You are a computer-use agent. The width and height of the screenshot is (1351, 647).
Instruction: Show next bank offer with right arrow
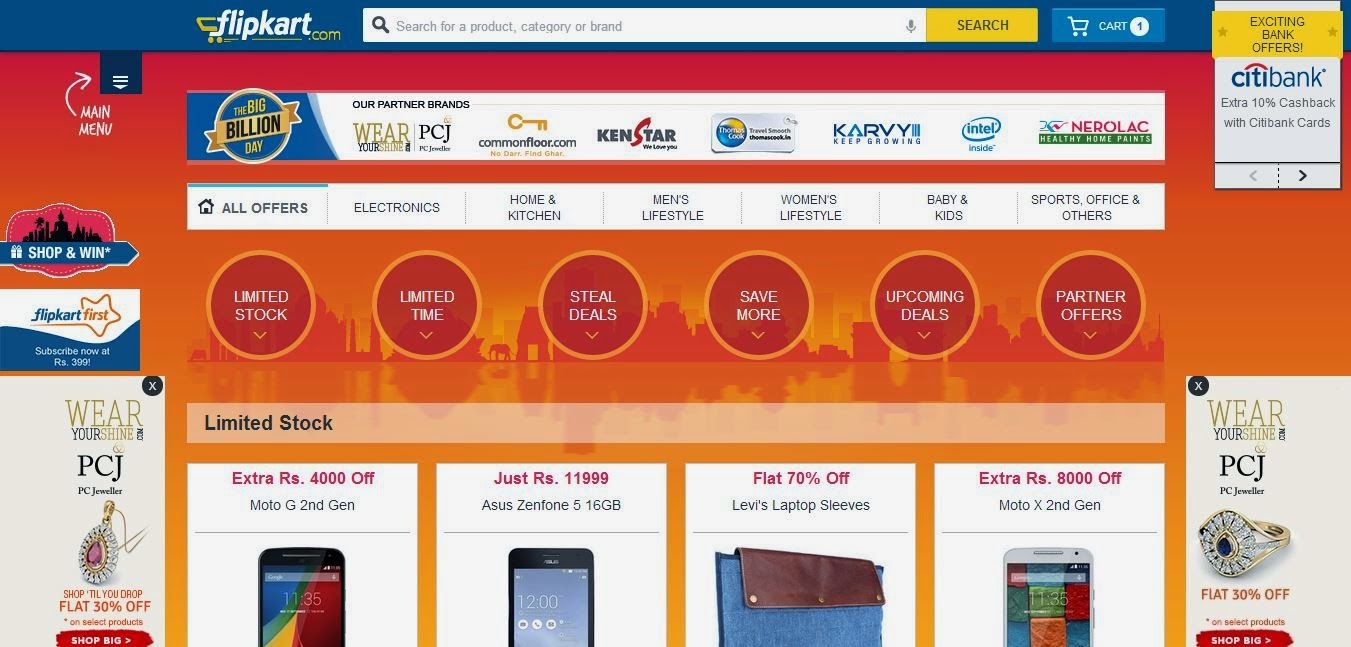coord(1302,176)
